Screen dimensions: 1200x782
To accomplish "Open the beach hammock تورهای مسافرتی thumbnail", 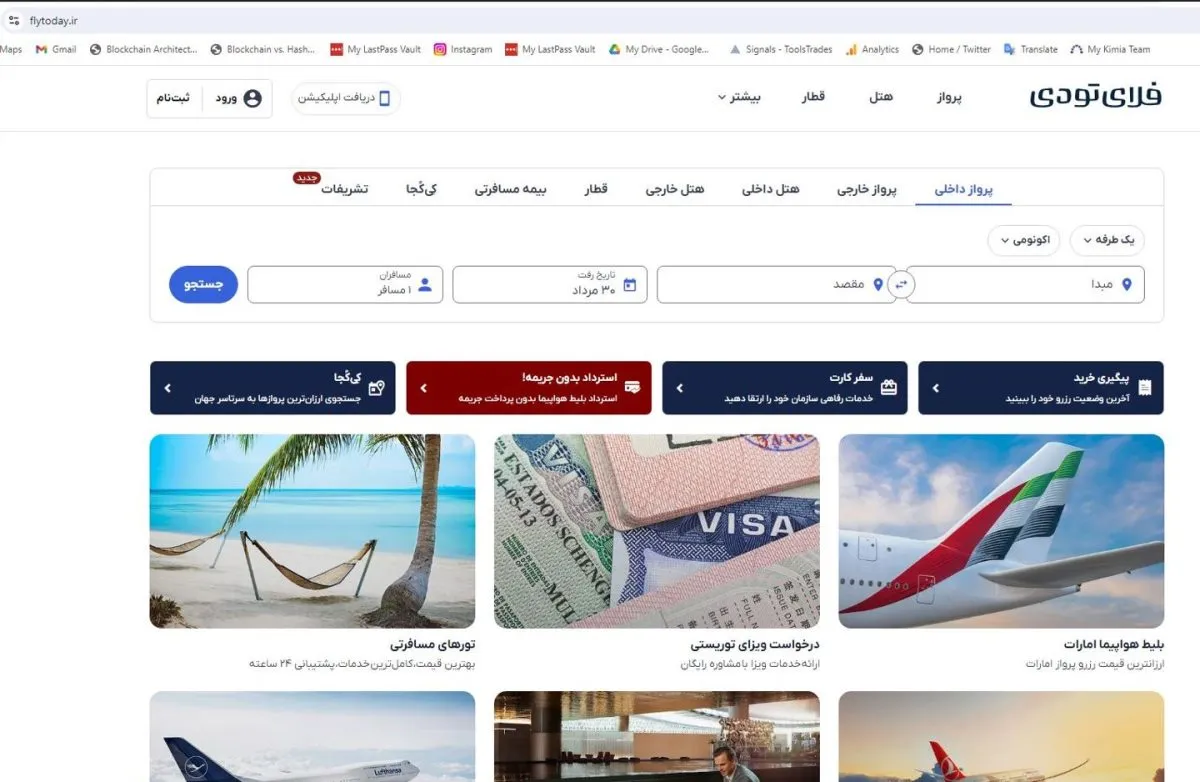I will click(312, 531).
